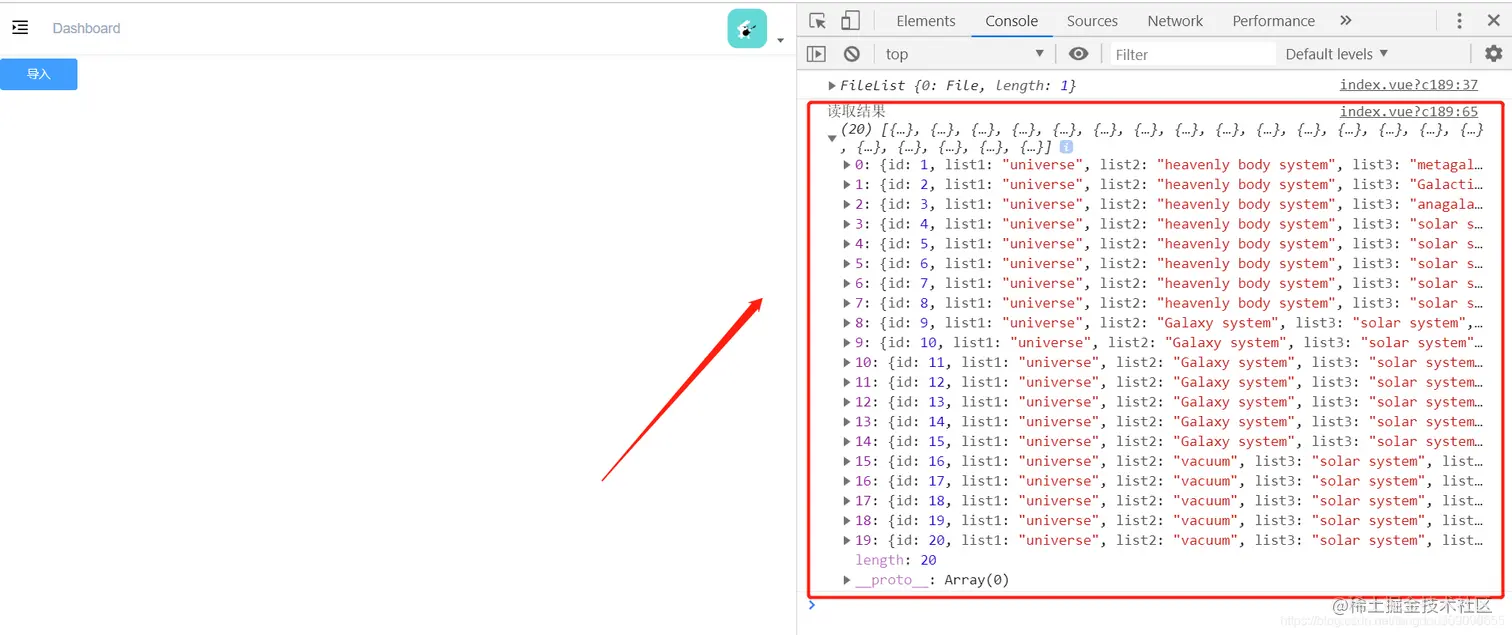Click the console prompt input line
This screenshot has width=1512, height=635.
[1160, 605]
